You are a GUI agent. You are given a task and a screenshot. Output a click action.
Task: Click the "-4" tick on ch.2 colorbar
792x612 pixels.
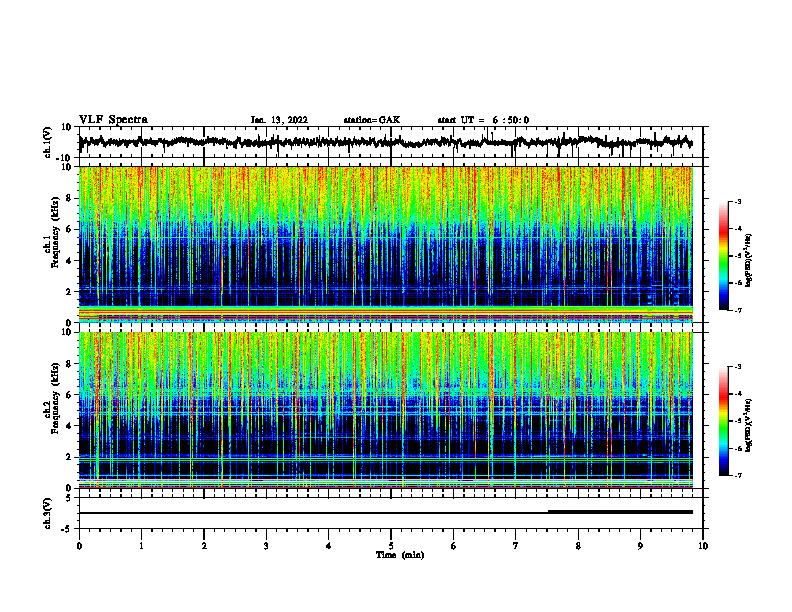(x=737, y=394)
